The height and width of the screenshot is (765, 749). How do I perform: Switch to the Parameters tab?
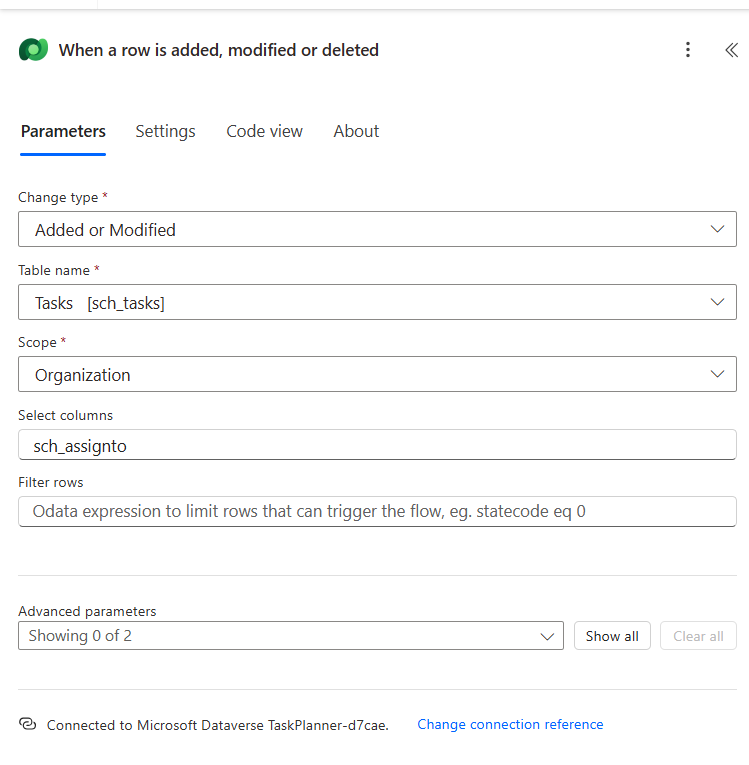63,131
